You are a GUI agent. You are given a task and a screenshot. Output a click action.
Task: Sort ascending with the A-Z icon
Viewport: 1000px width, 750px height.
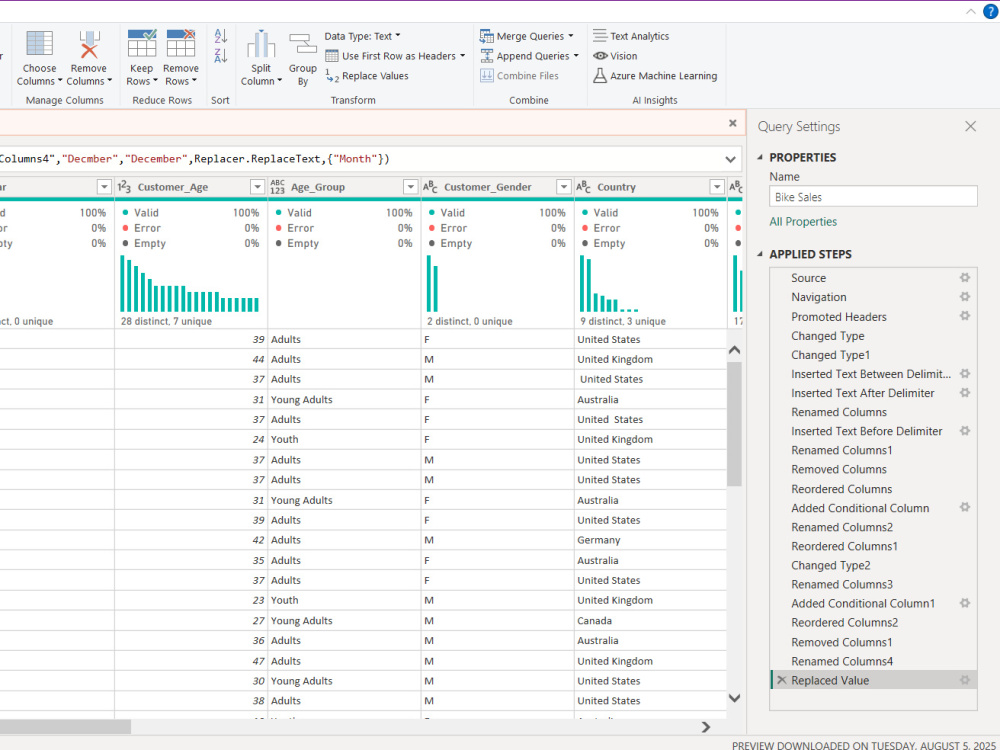coord(221,36)
